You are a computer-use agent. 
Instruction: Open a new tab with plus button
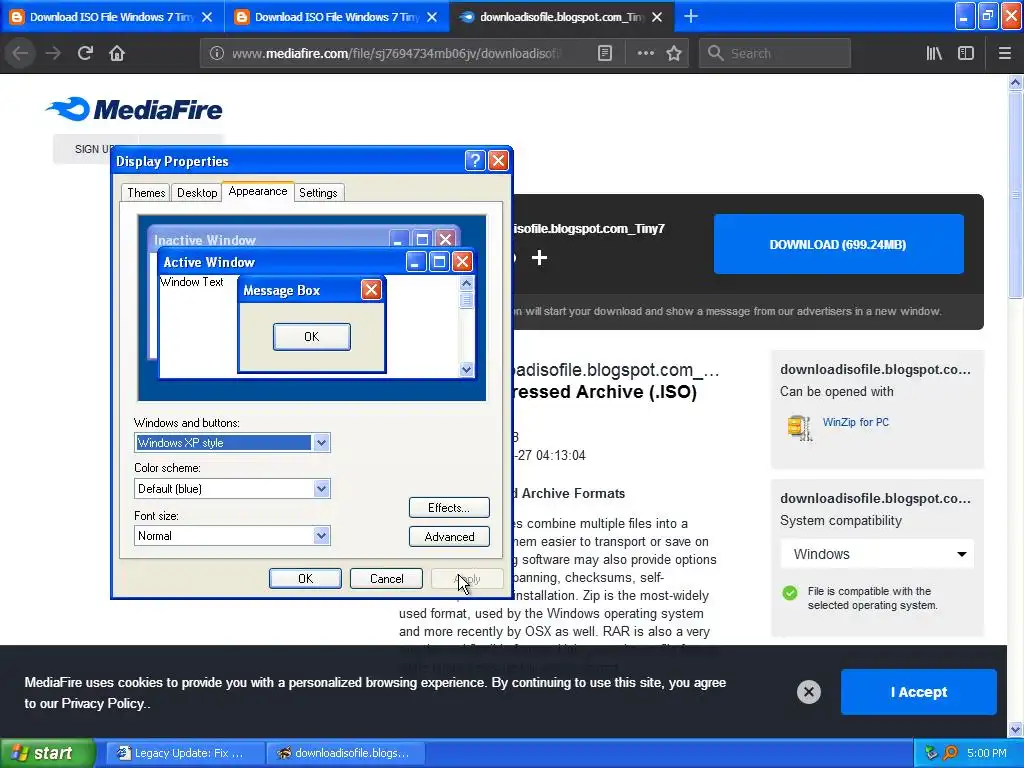(690, 16)
